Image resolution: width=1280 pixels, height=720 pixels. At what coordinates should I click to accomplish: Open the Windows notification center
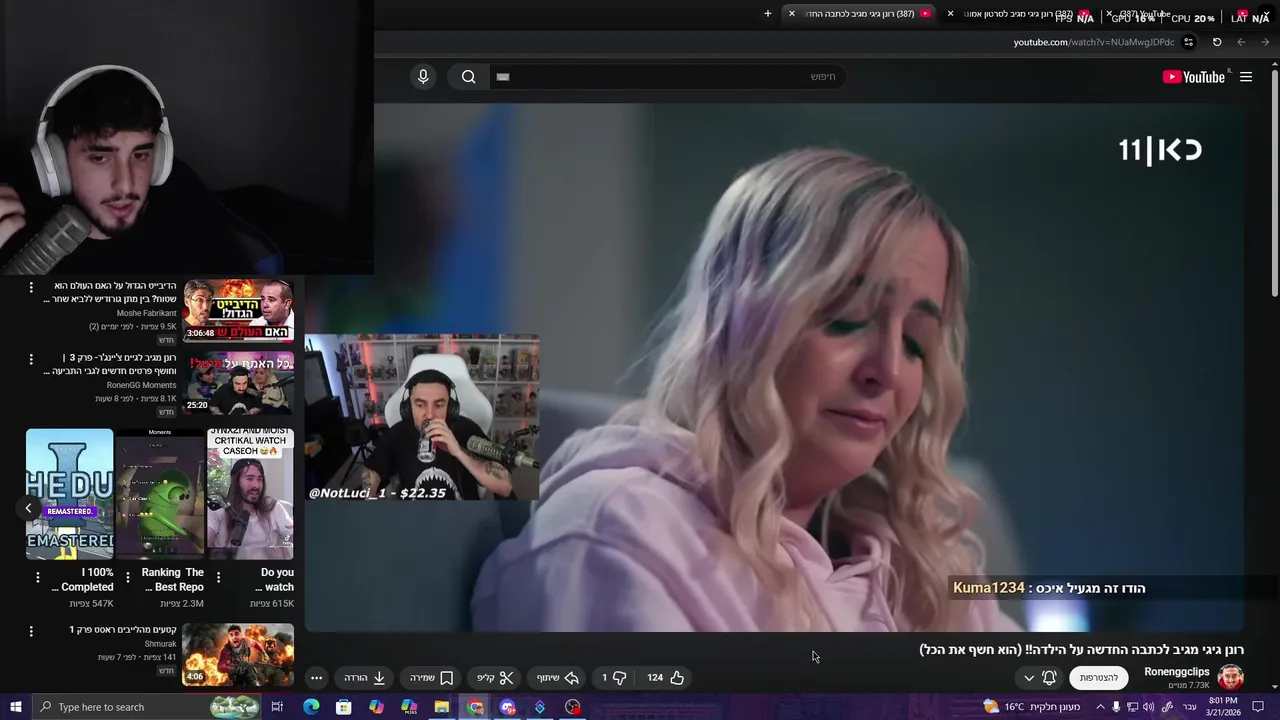[1258, 707]
